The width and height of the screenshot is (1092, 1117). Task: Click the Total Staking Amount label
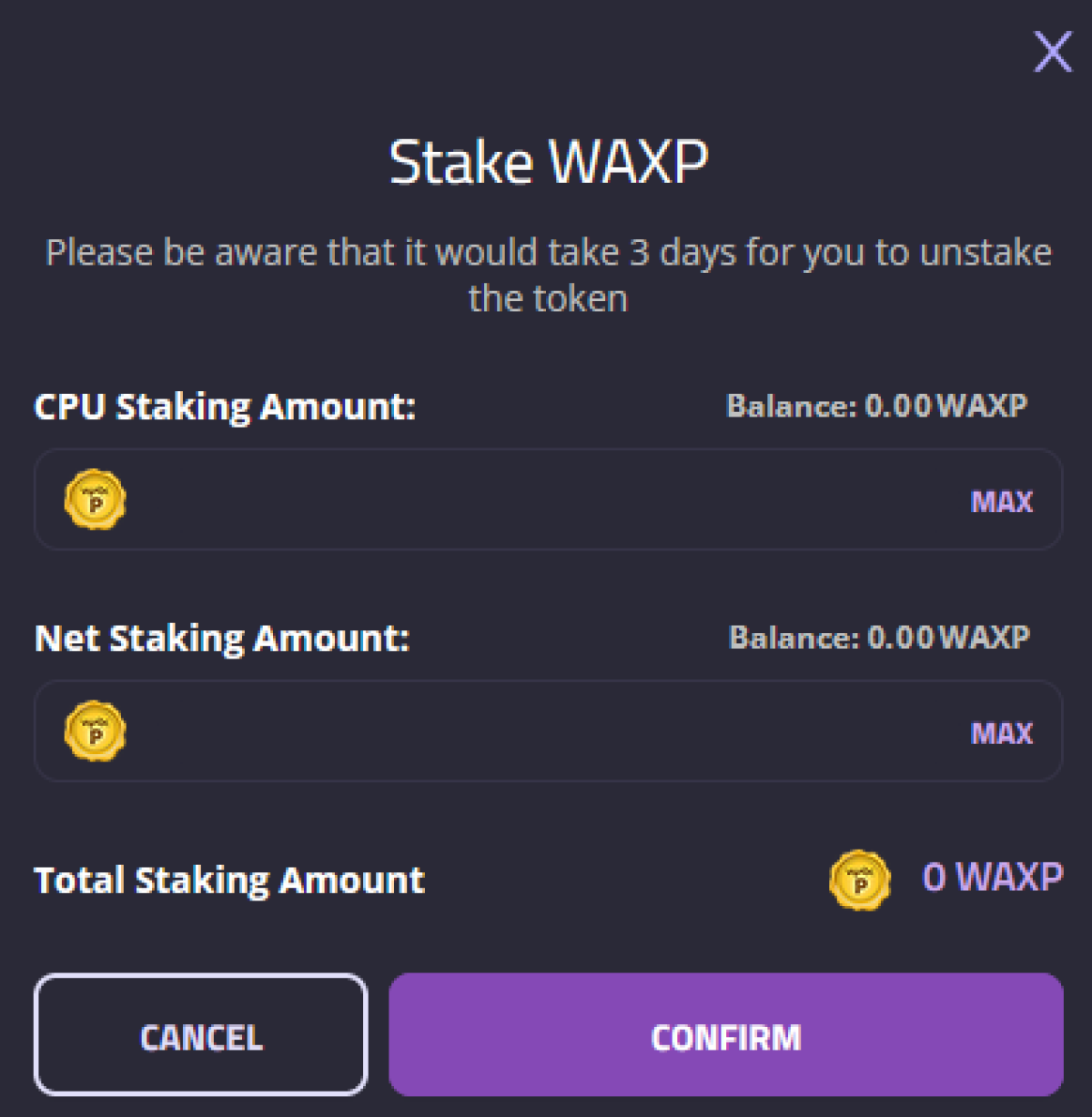click(x=229, y=881)
